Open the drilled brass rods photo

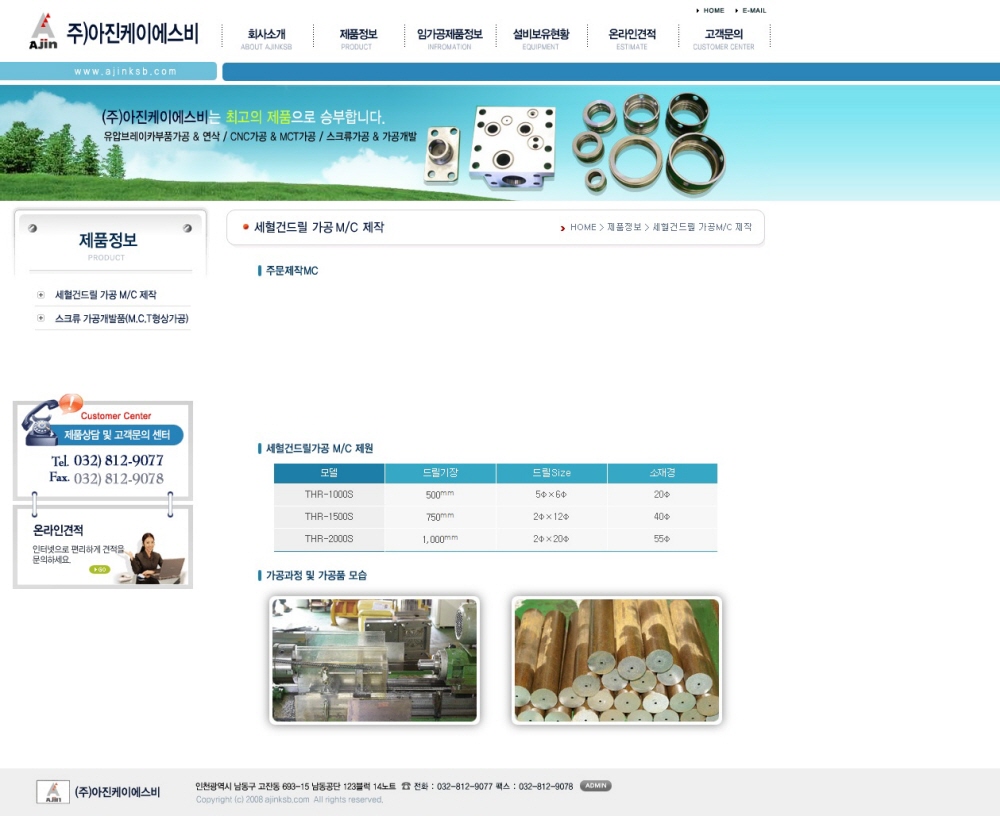616,660
